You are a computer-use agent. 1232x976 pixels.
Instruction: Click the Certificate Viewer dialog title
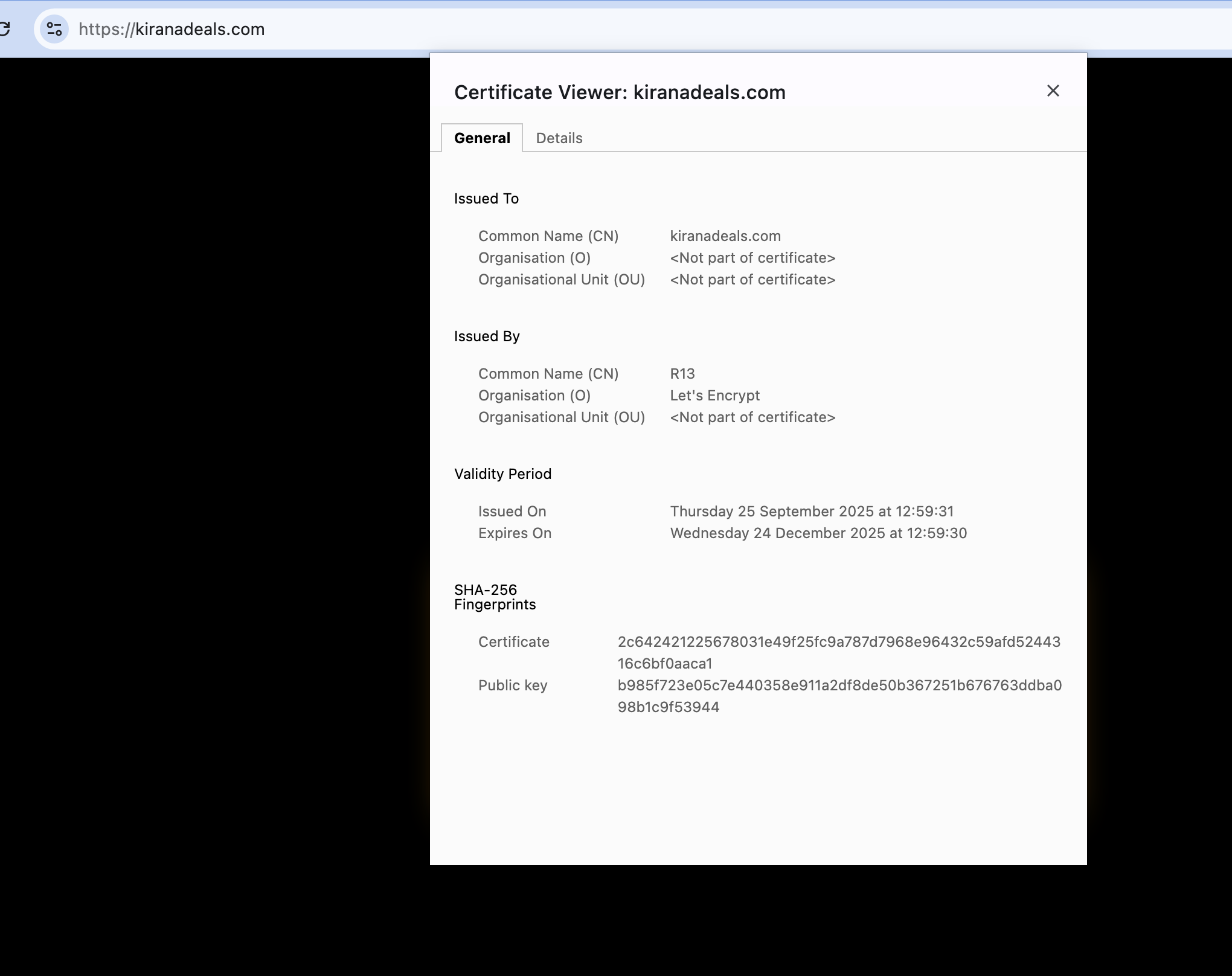coord(619,92)
